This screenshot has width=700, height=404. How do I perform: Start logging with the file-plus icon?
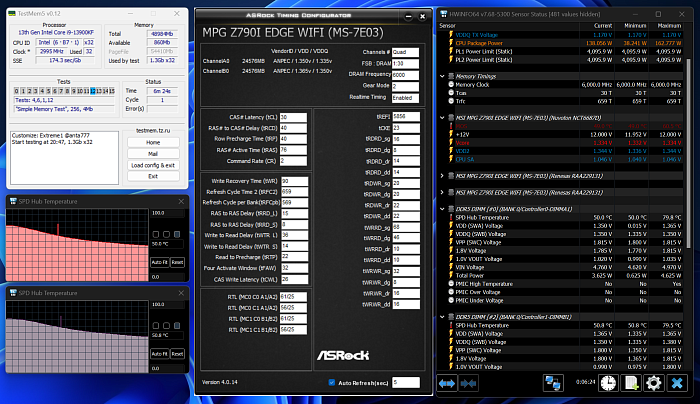[x=631, y=383]
